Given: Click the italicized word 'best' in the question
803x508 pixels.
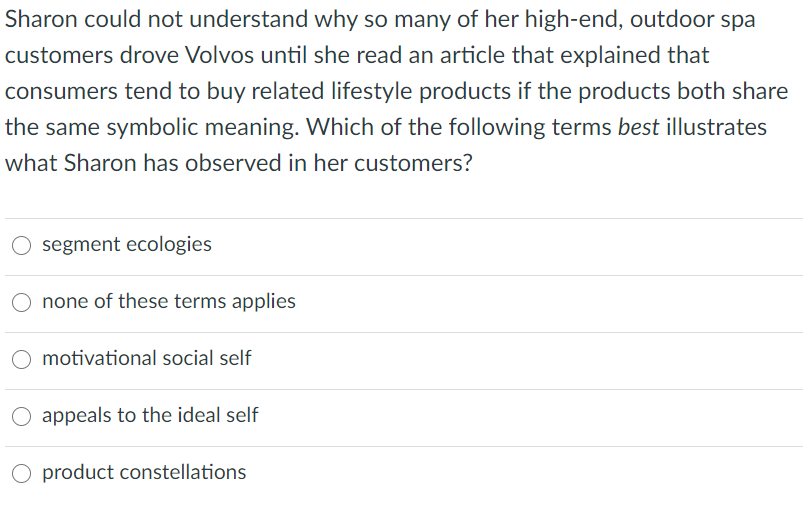Looking at the screenshot, I should tap(638, 127).
